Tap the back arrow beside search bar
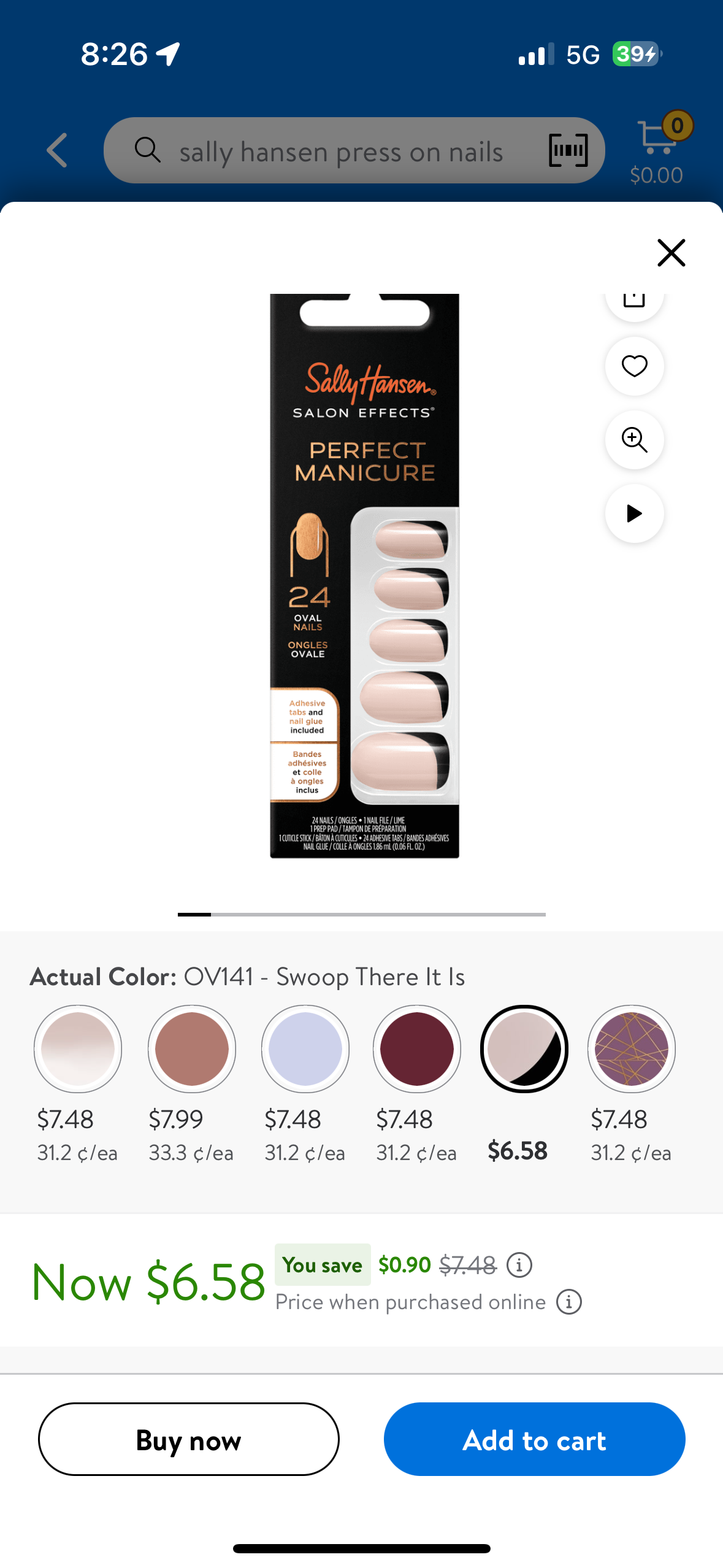This screenshot has width=723, height=1568. pyautogui.click(x=57, y=150)
